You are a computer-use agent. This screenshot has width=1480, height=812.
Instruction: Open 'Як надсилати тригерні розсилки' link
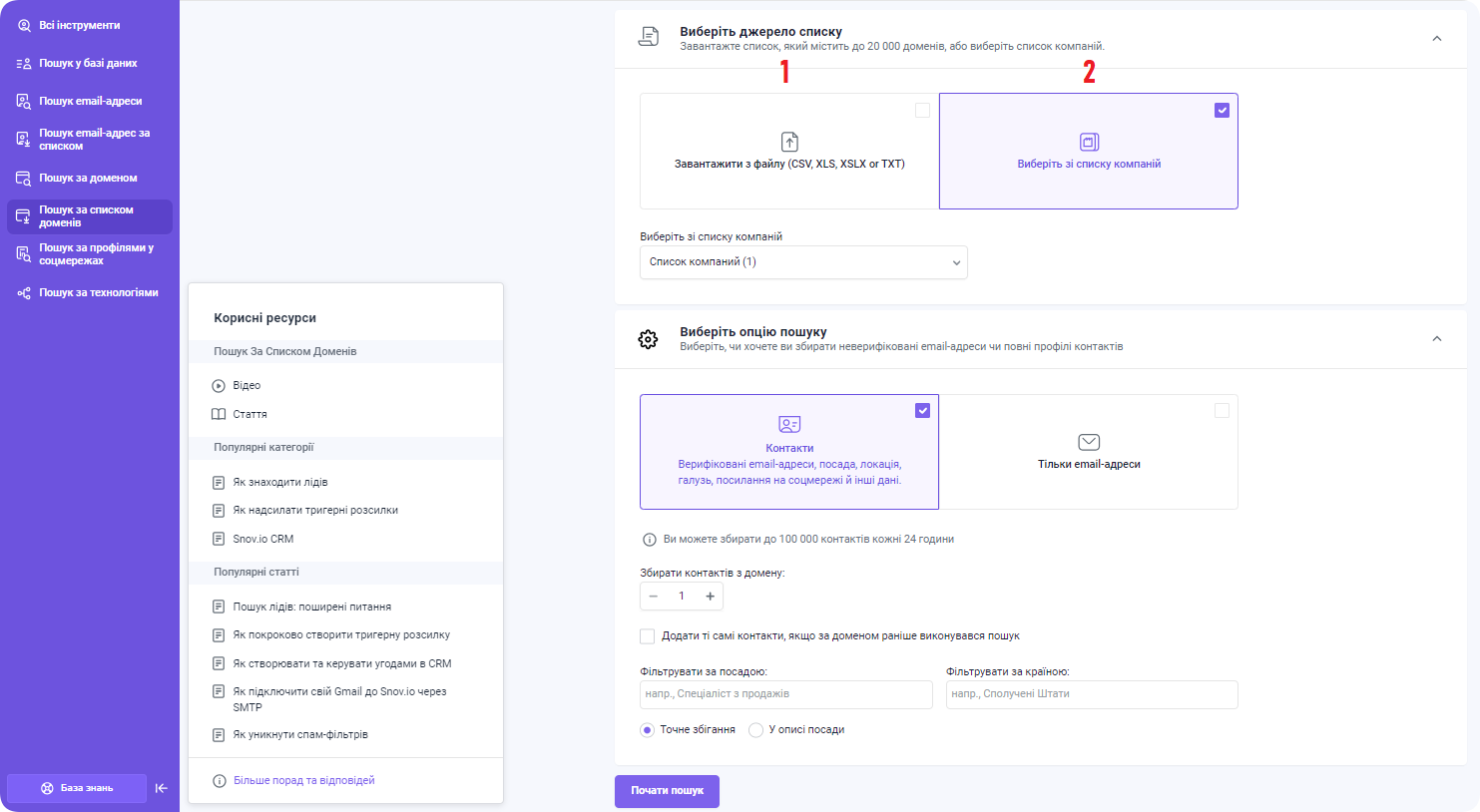pyautogui.click(x=315, y=511)
